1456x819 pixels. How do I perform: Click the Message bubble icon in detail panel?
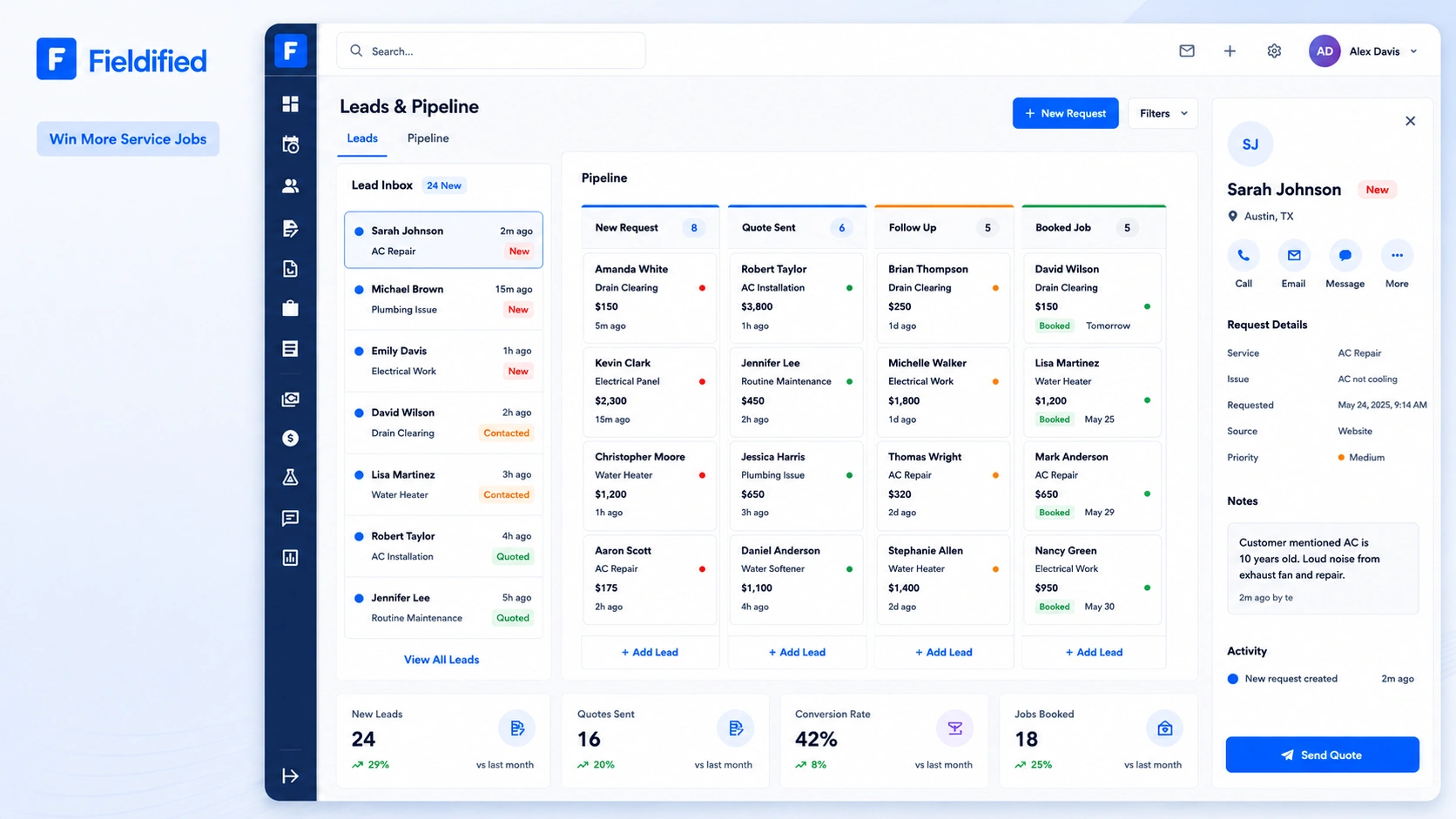point(1345,256)
